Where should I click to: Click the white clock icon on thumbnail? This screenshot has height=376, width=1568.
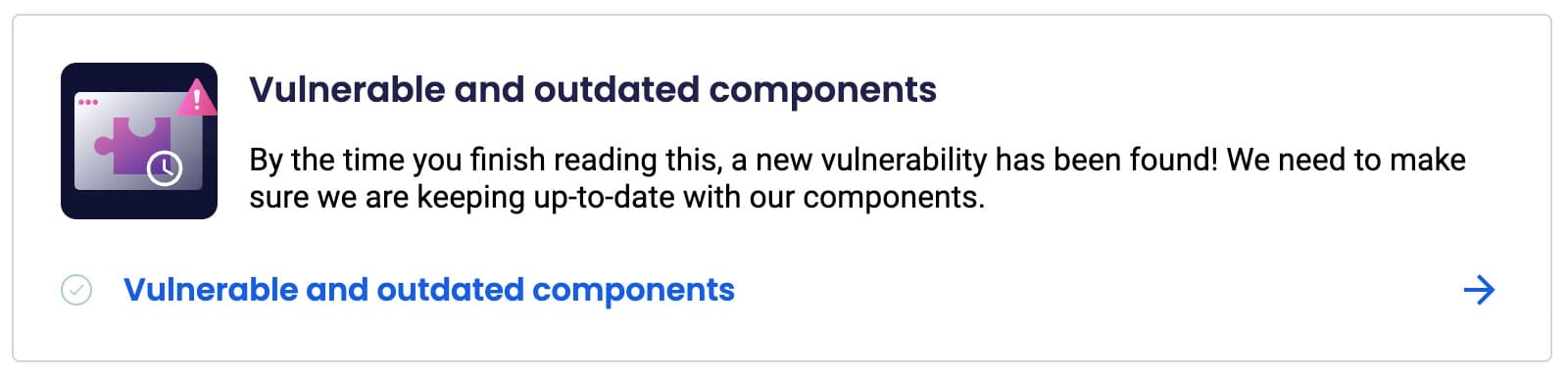coord(165,168)
